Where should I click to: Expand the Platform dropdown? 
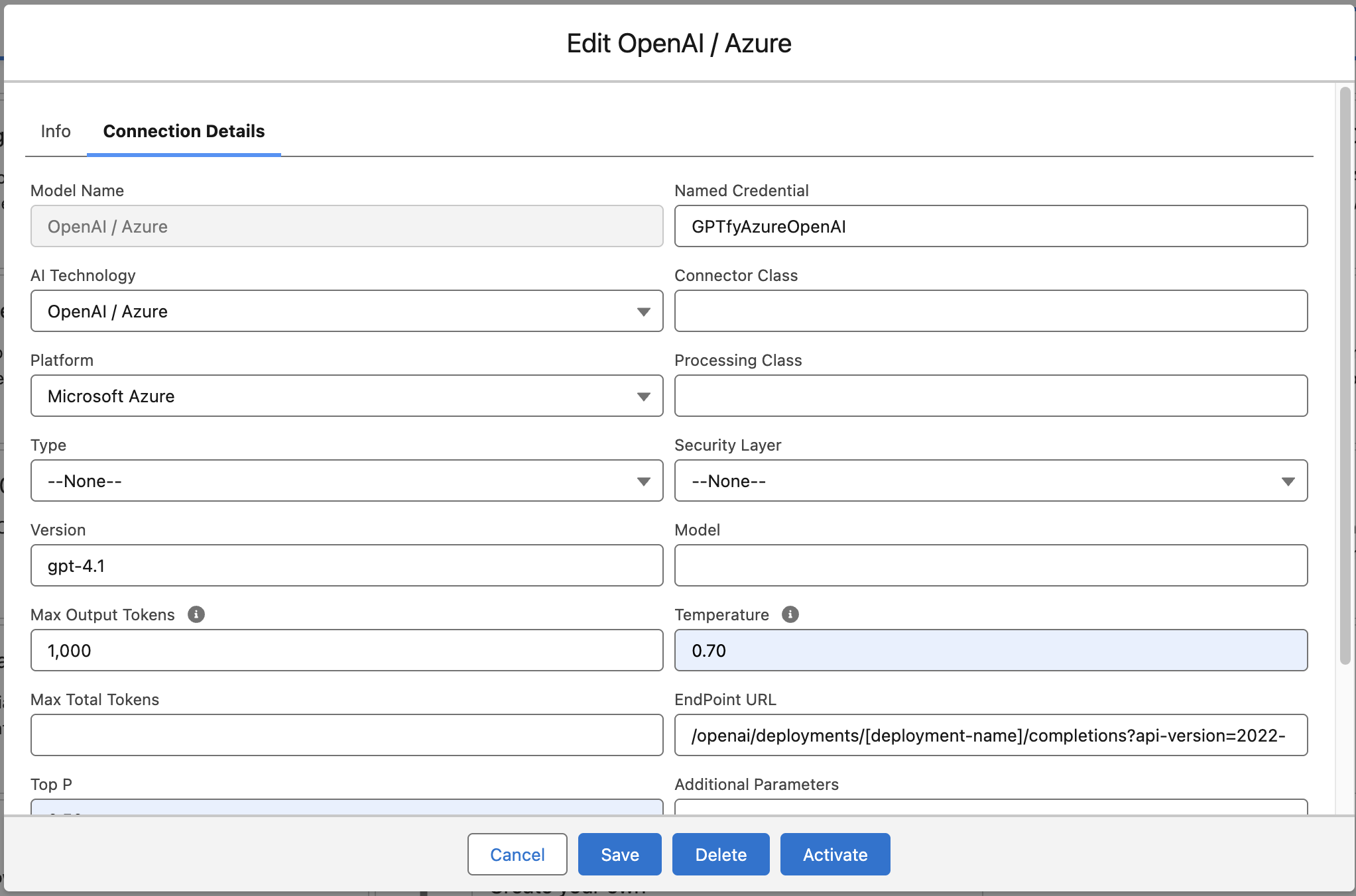click(346, 396)
